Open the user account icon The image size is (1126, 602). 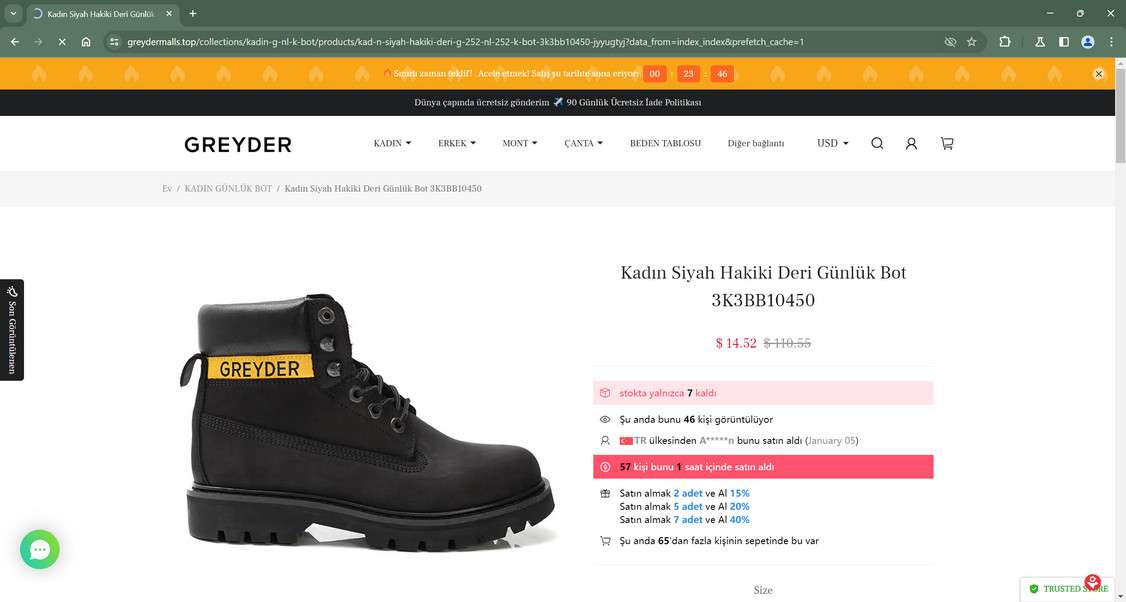(x=911, y=144)
